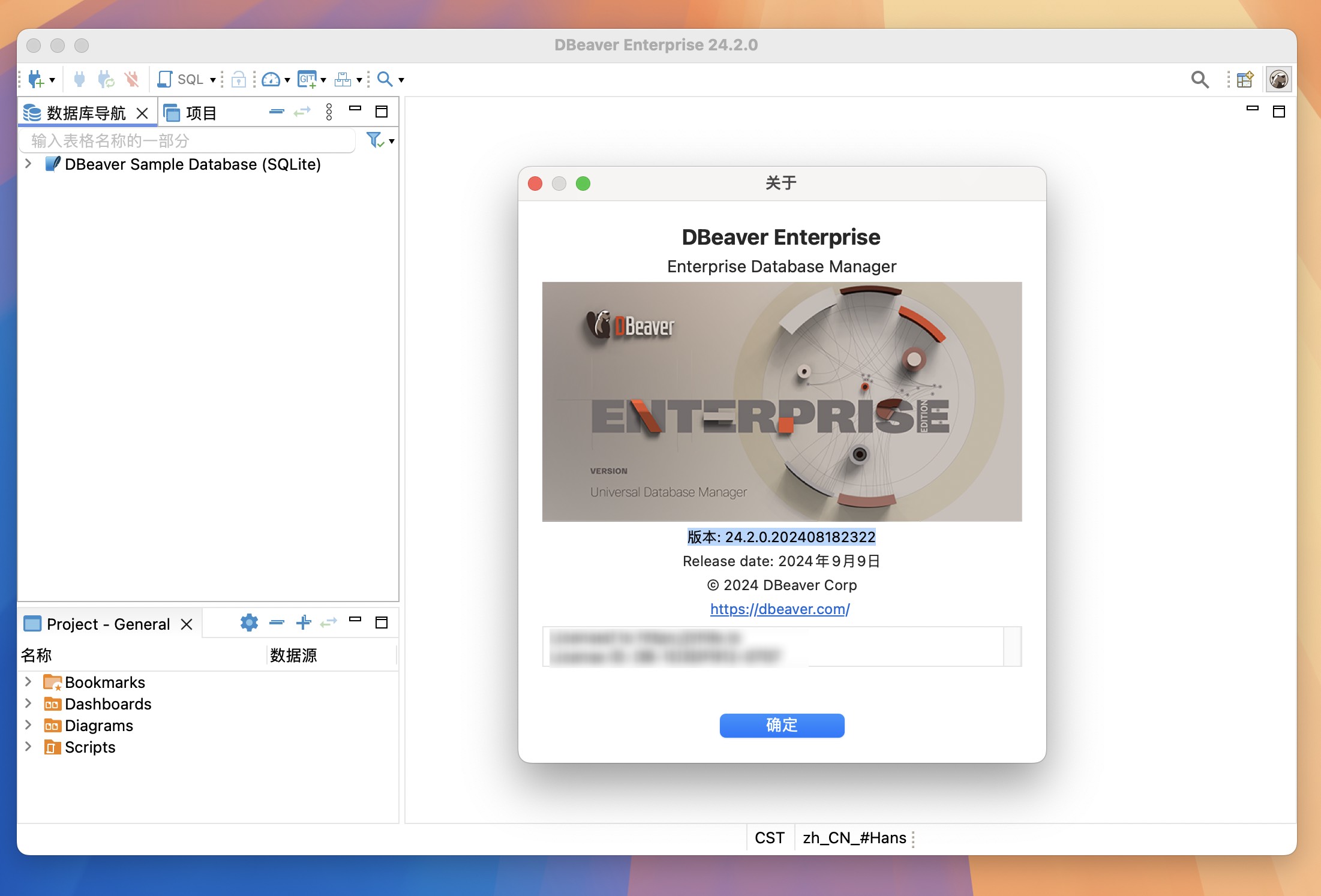The width and height of the screenshot is (1321, 896).
Task: Open the filter funnel dropdown arrow
Action: [x=392, y=142]
